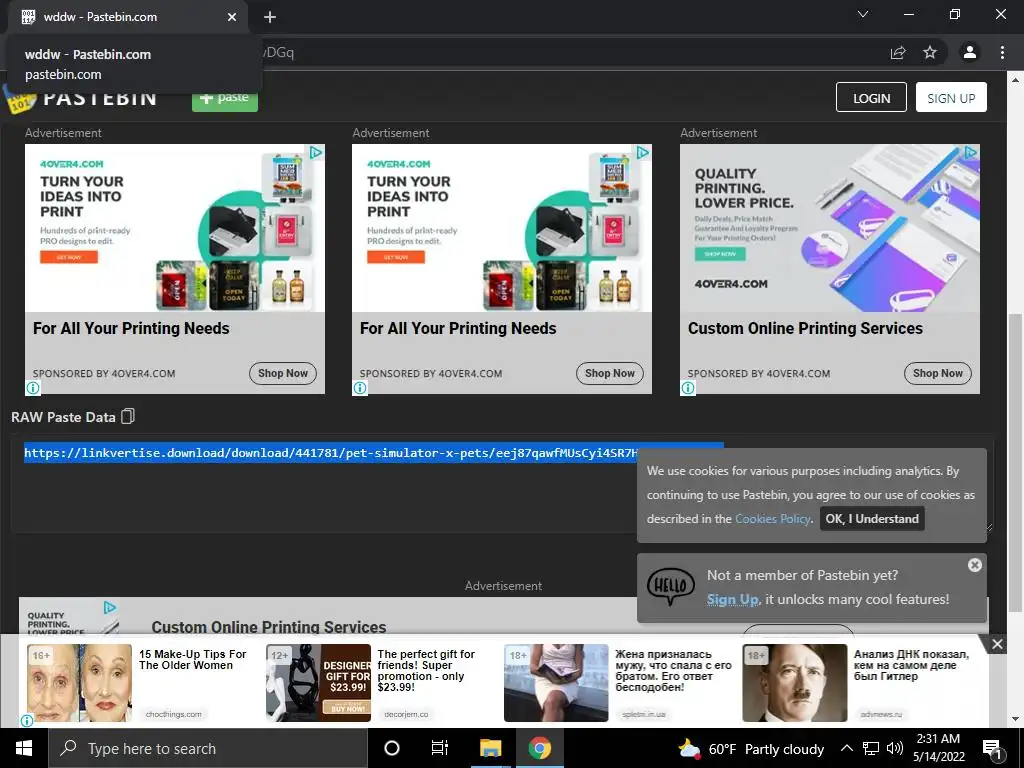Click info icon below third ad
The height and width of the screenshot is (768, 1024).
tap(688, 389)
